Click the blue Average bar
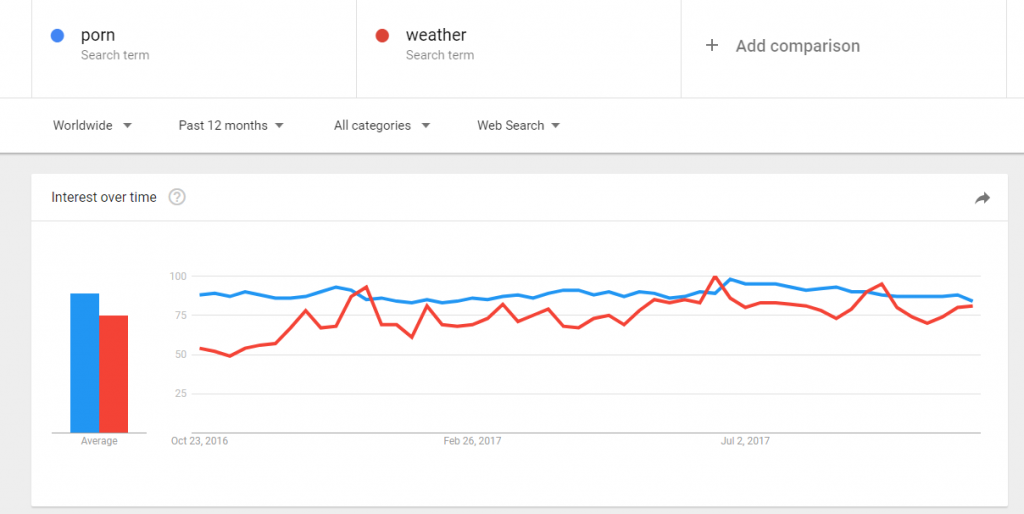This screenshot has height=514, width=1024. (x=85, y=363)
